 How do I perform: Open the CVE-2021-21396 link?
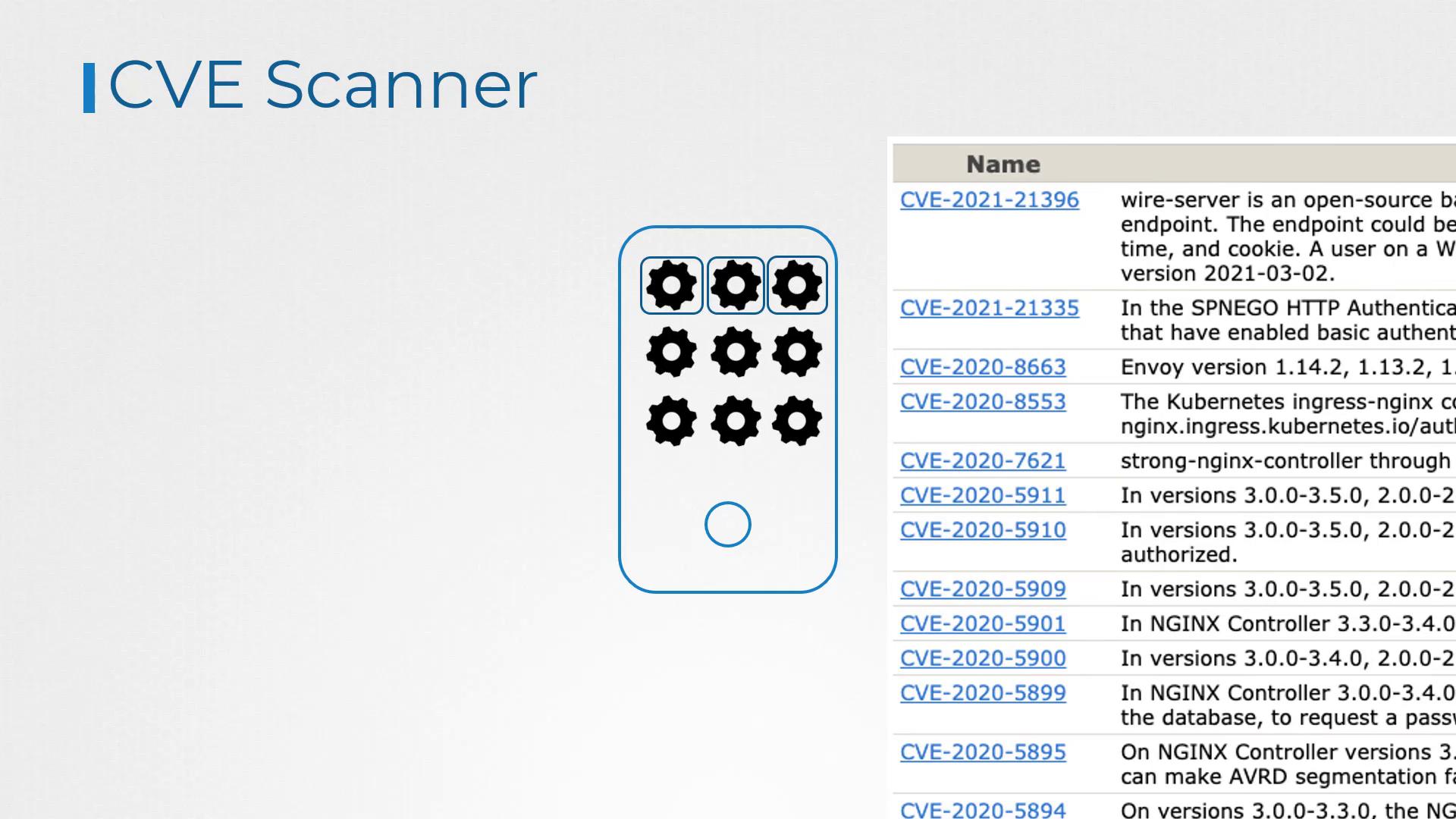pyautogui.click(x=989, y=200)
